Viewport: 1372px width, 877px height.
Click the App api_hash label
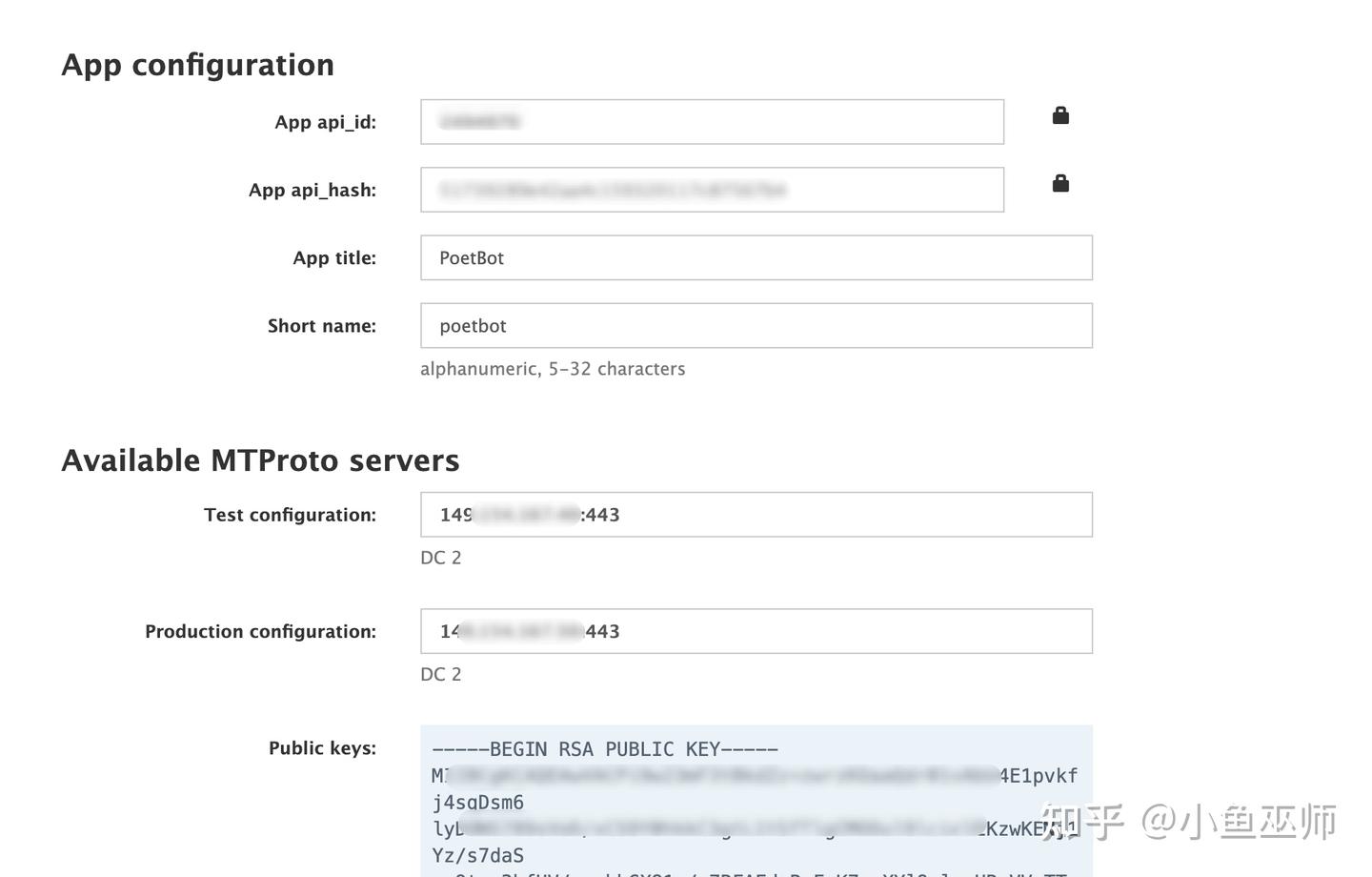pyautogui.click(x=312, y=190)
